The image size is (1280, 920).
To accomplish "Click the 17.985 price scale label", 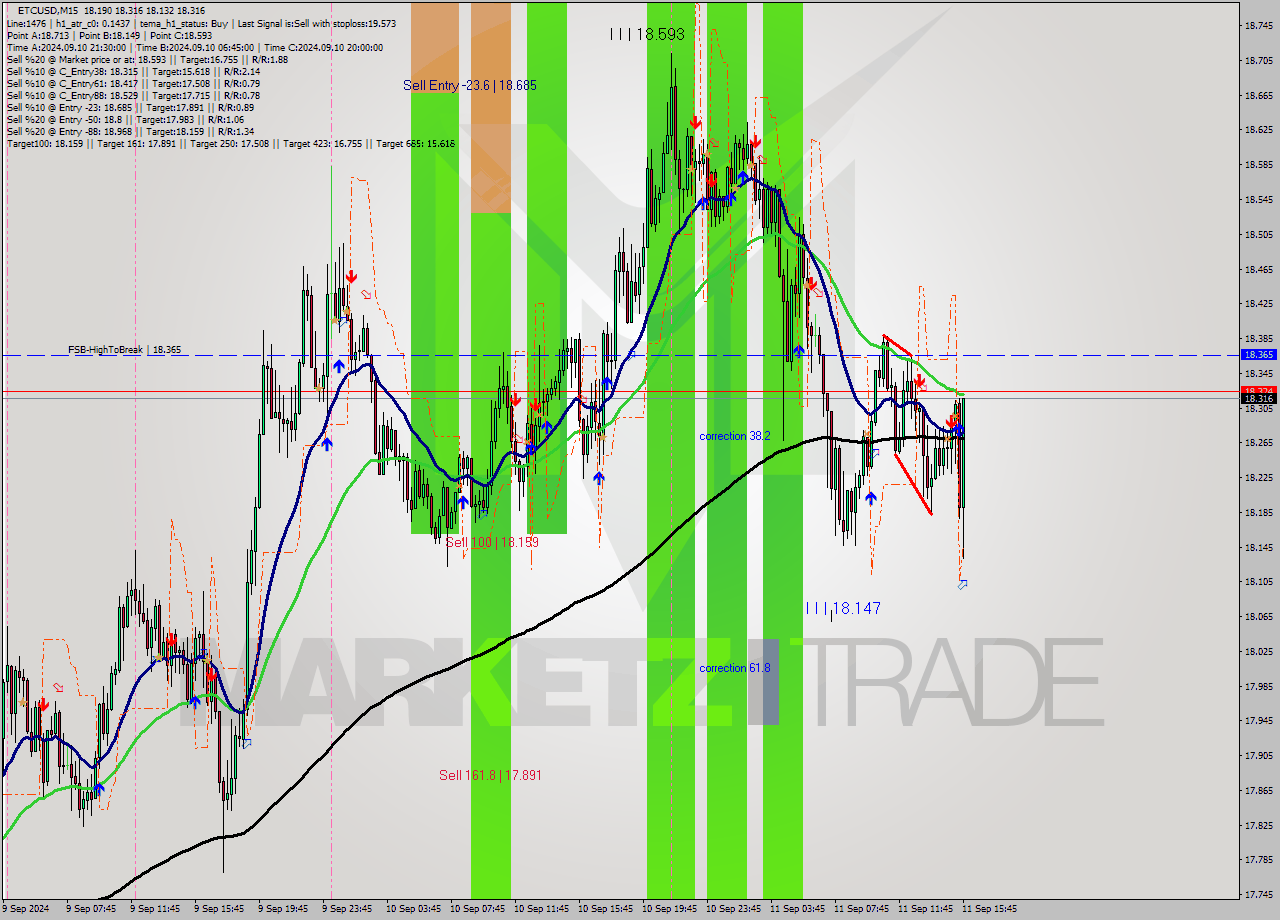I will tap(1258, 686).
